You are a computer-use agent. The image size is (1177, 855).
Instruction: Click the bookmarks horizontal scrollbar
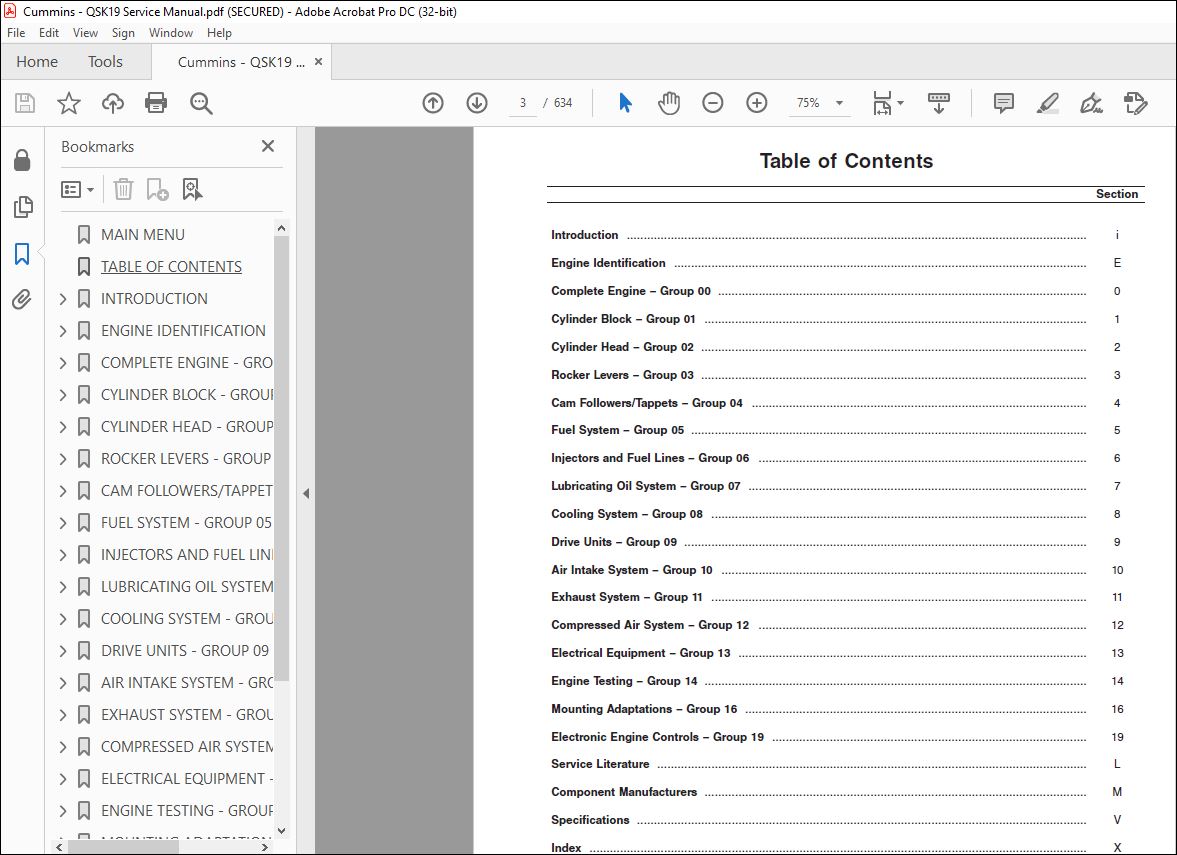pyautogui.click(x=123, y=847)
